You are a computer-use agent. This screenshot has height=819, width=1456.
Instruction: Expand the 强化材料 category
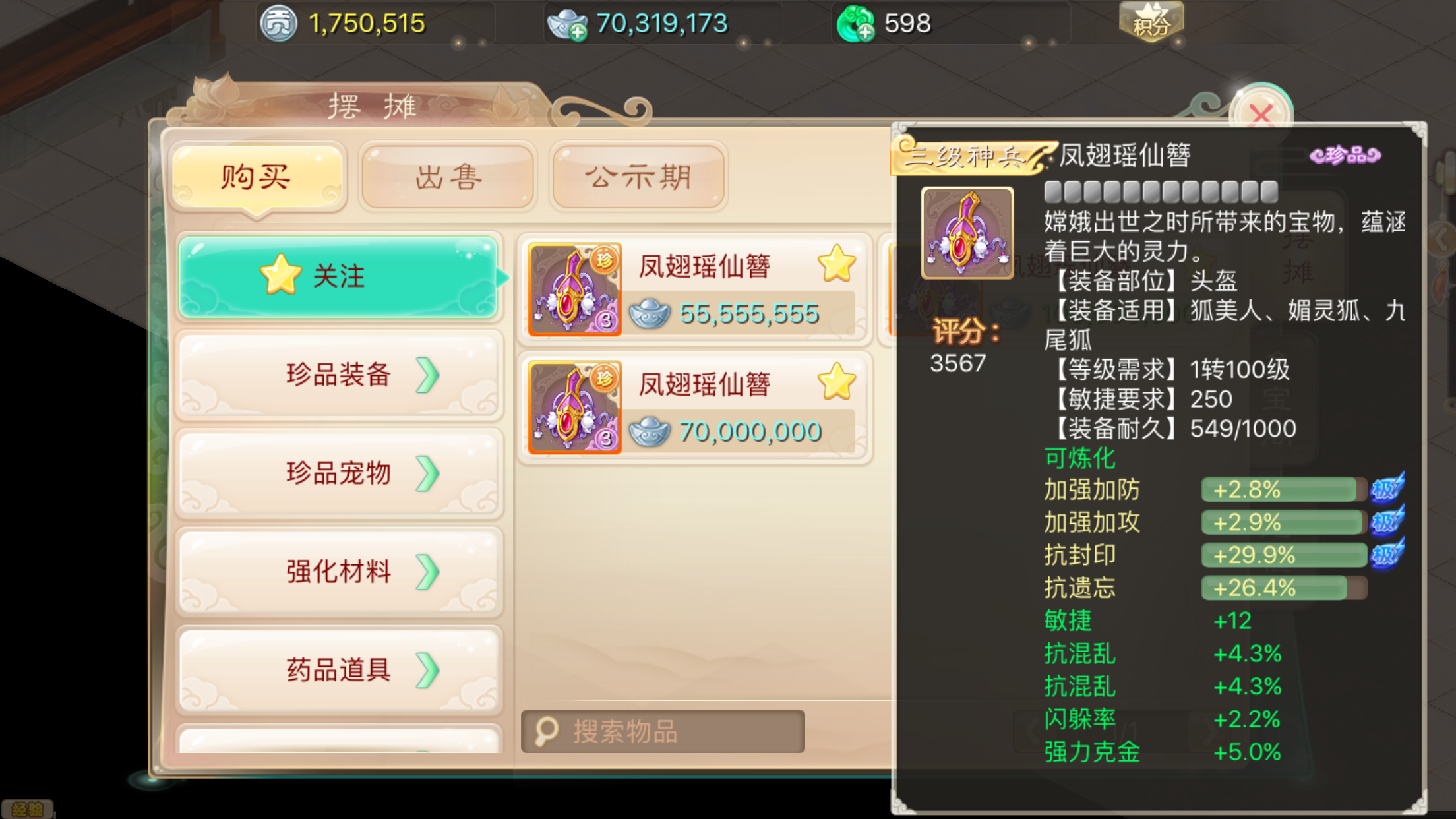[338, 572]
